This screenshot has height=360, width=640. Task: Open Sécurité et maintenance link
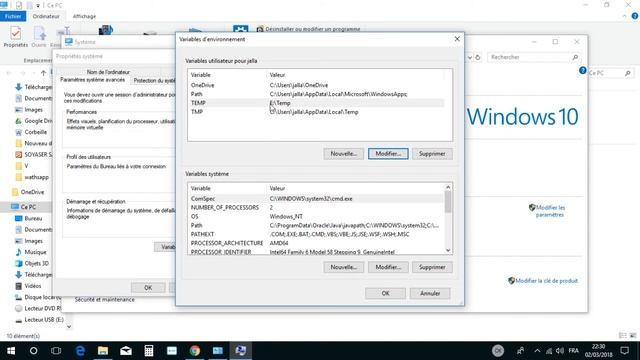click(x=104, y=300)
